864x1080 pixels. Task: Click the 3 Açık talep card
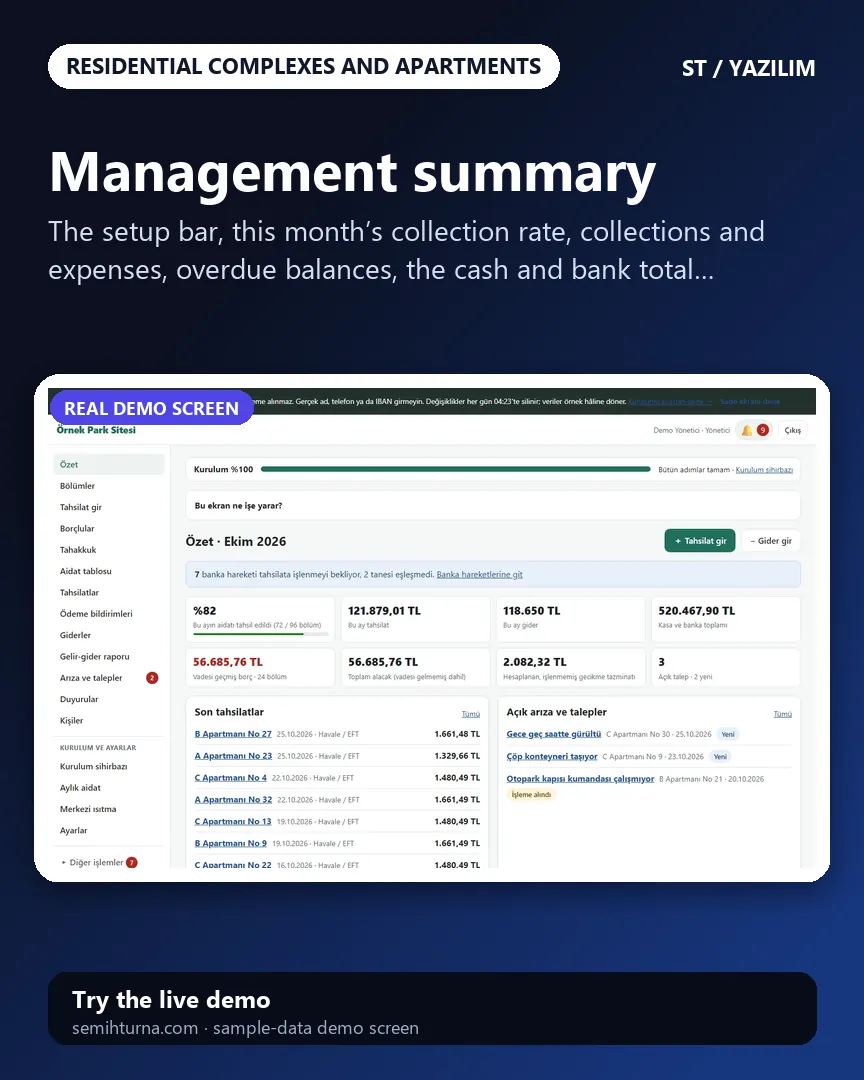[x=726, y=667]
